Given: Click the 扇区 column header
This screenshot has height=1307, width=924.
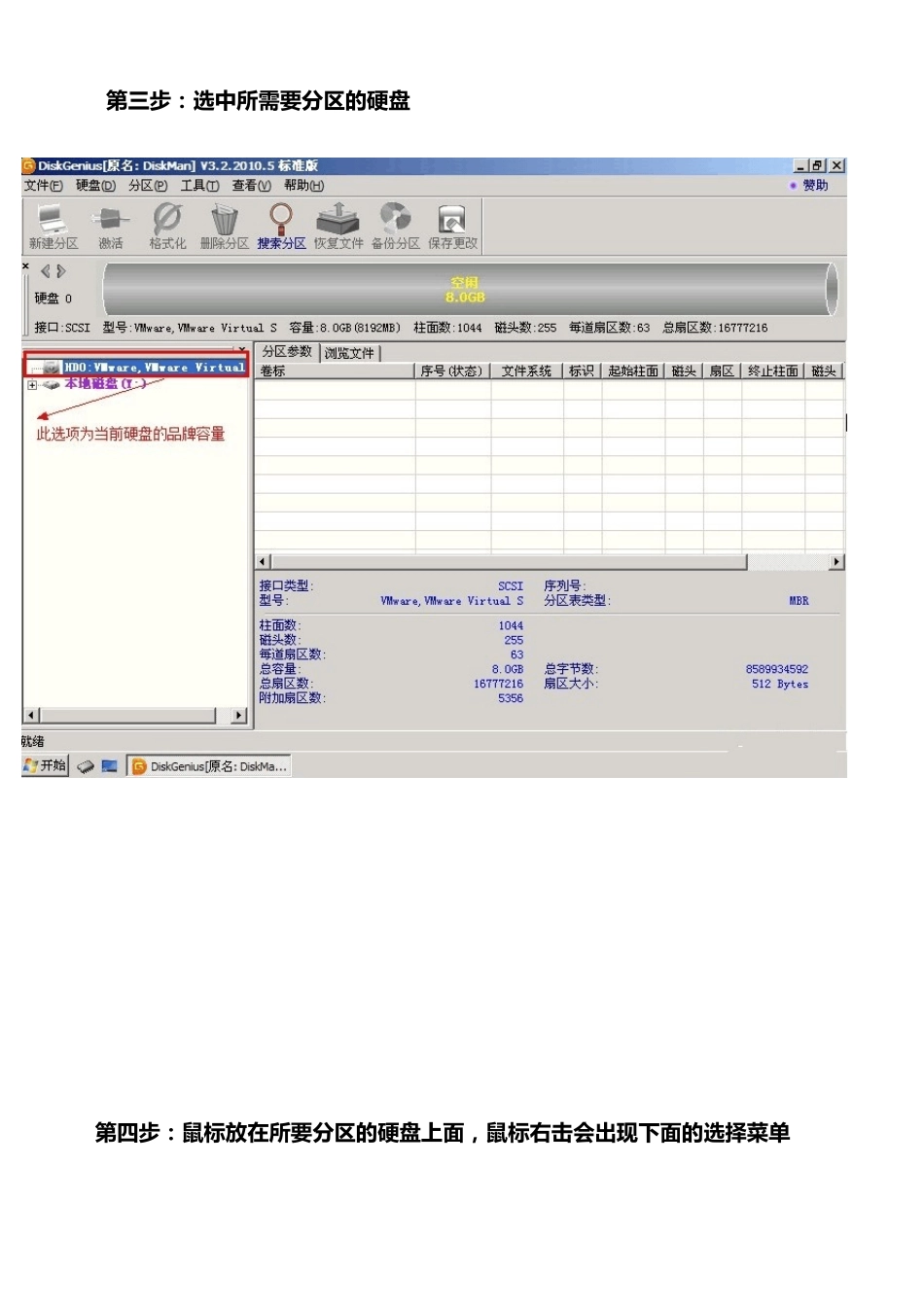Looking at the screenshot, I should coord(722,371).
